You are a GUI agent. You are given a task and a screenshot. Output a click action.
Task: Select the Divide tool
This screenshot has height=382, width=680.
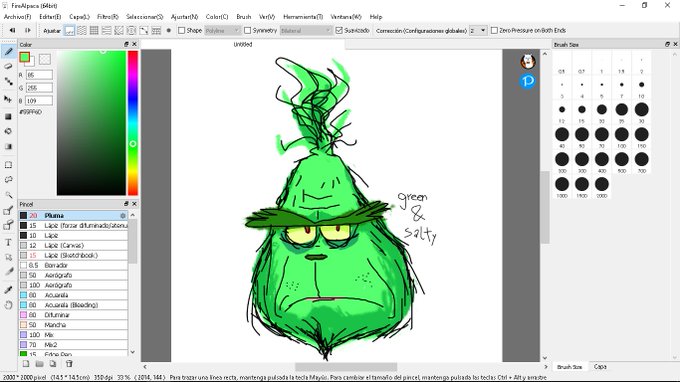point(8,272)
